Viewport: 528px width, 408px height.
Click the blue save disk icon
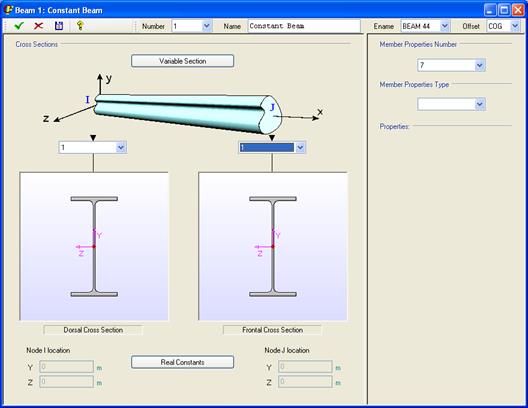click(59, 26)
